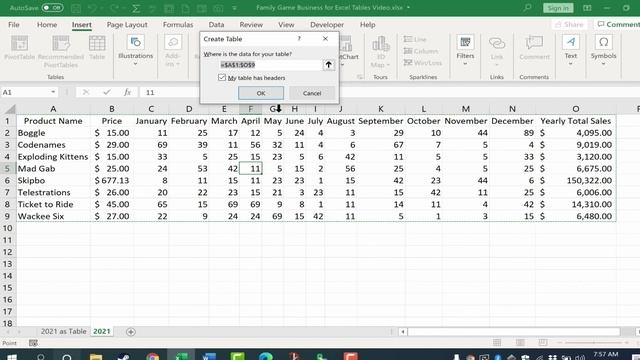
Task: Switch to the Data tab
Action: pyautogui.click(x=216, y=24)
